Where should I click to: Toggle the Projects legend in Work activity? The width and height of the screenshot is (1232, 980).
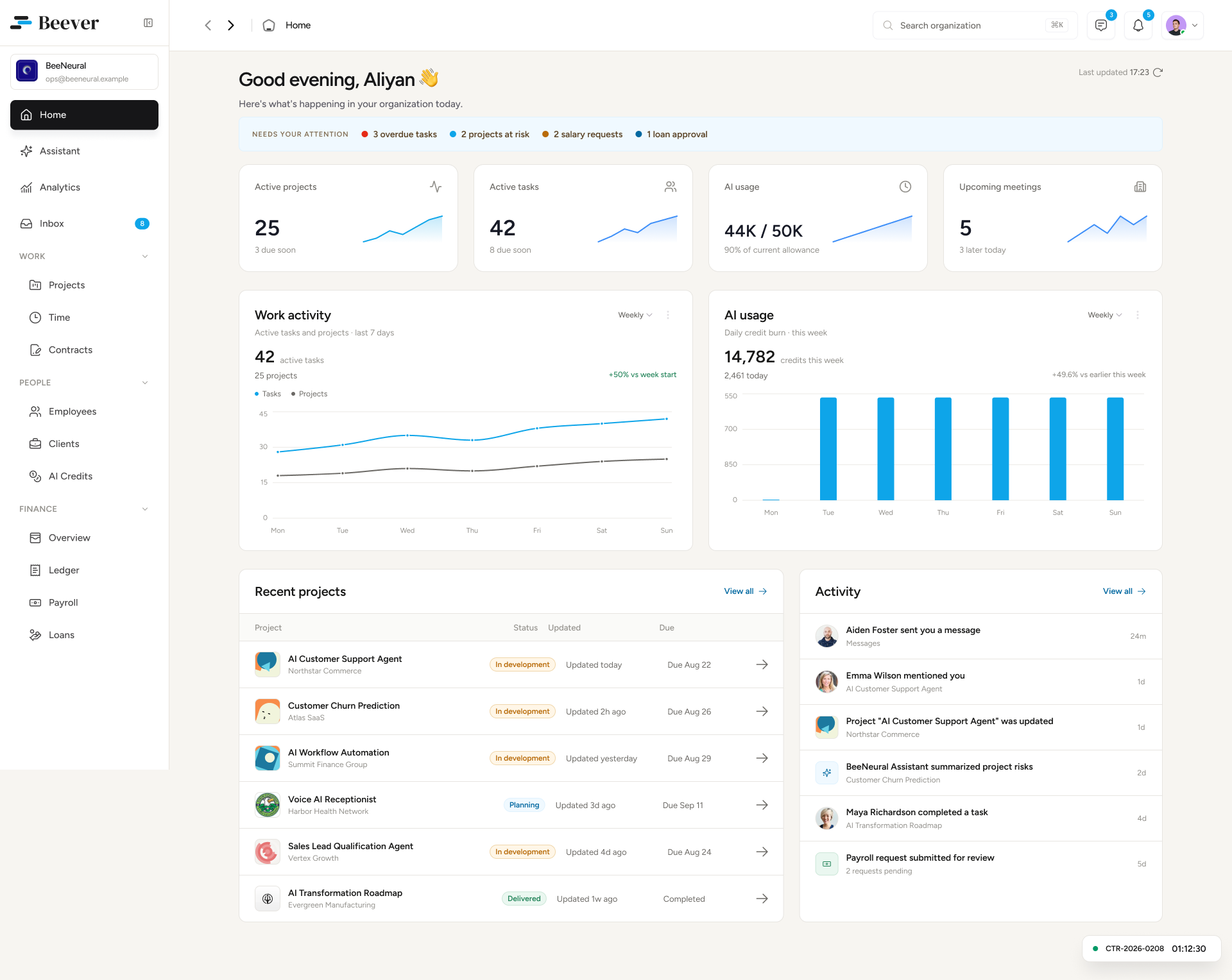coord(309,394)
